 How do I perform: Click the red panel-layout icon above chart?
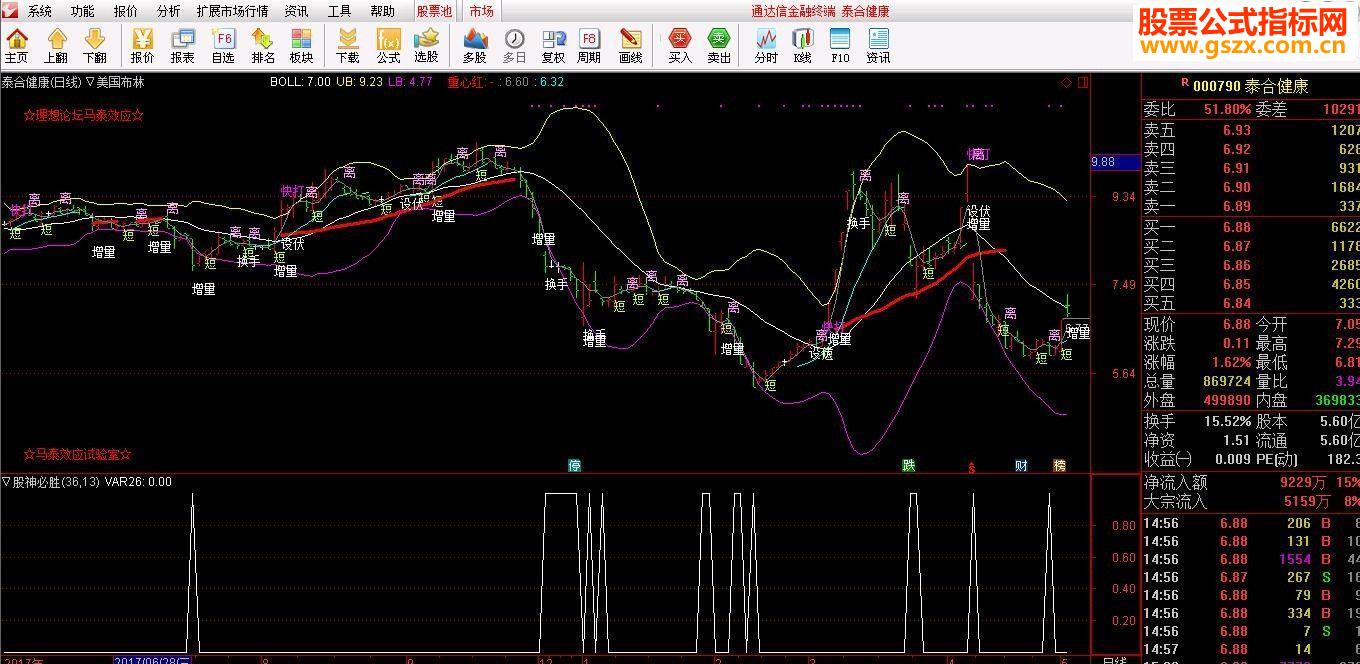point(1083,82)
